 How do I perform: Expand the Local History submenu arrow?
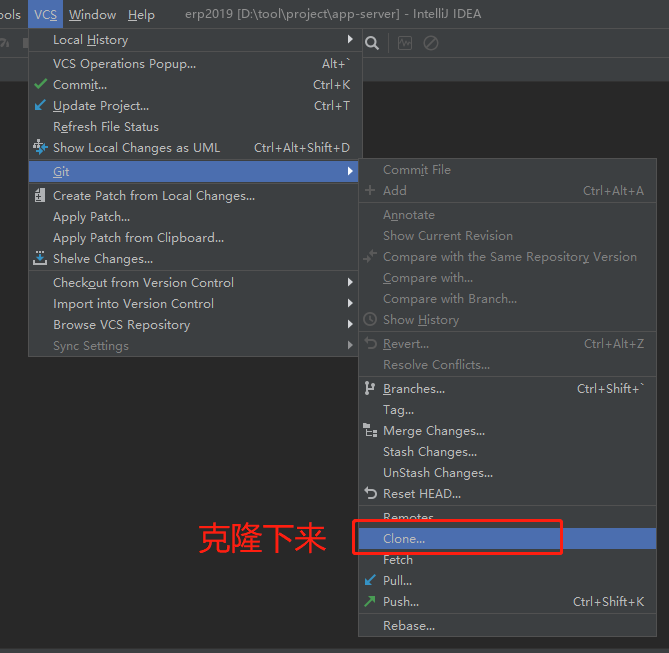tap(350, 39)
